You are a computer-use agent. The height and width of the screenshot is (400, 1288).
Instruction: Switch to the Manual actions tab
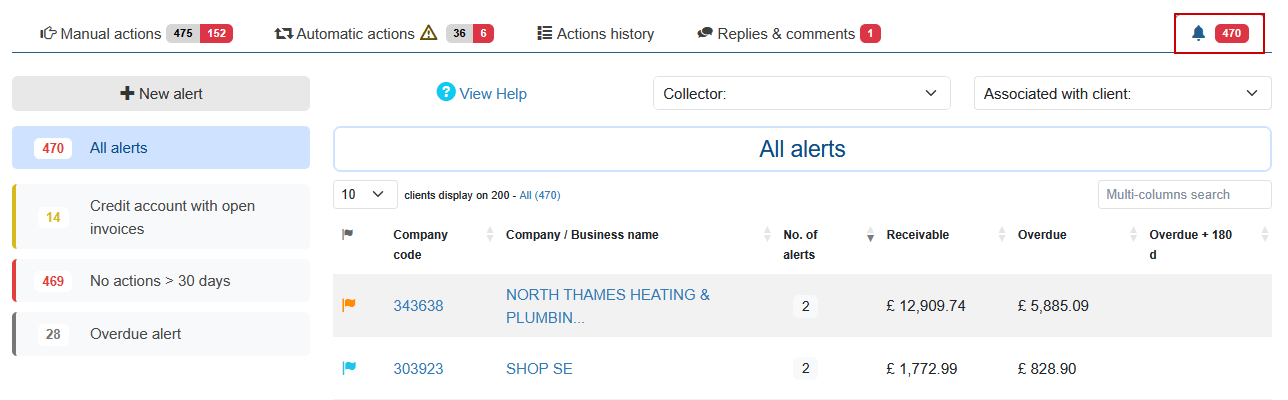coord(100,34)
